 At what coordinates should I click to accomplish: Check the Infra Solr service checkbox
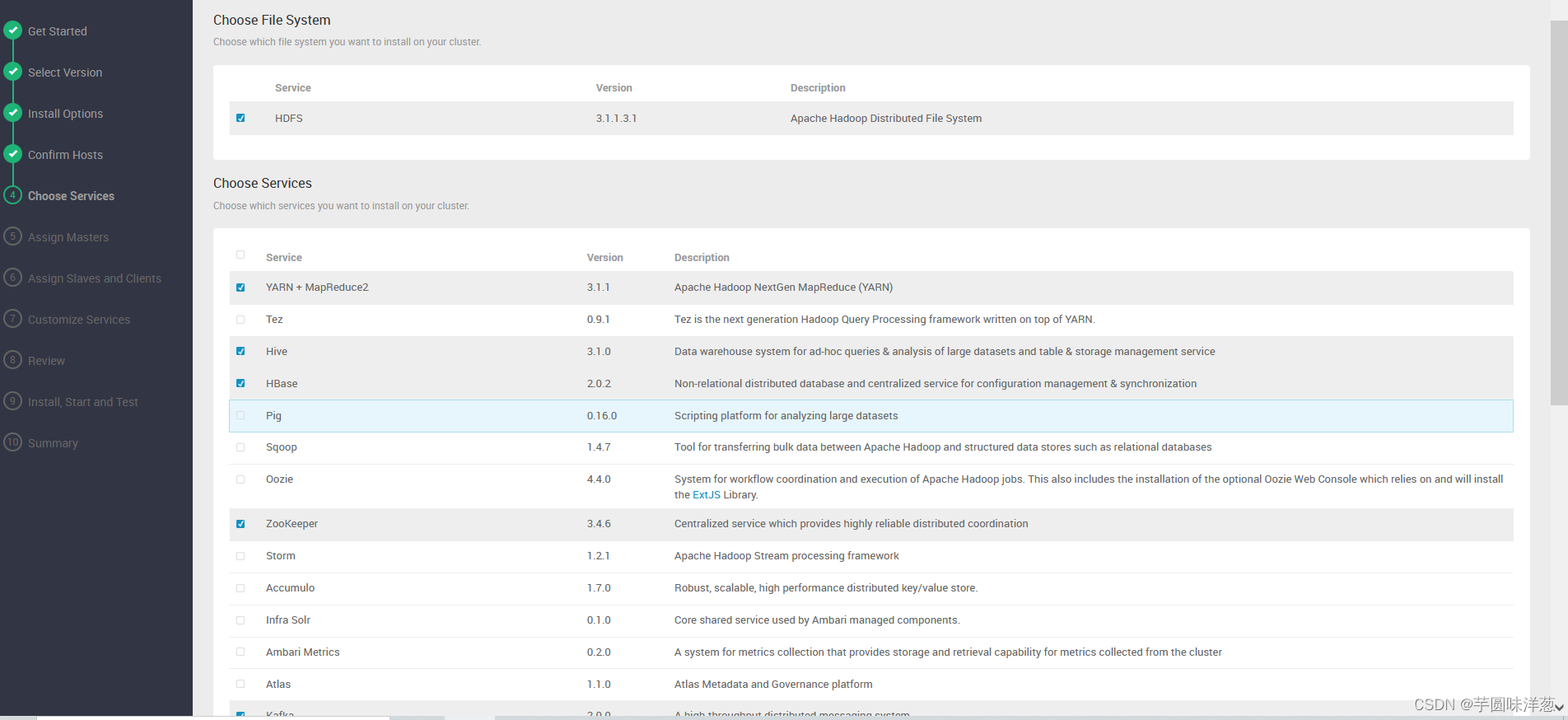(x=240, y=620)
